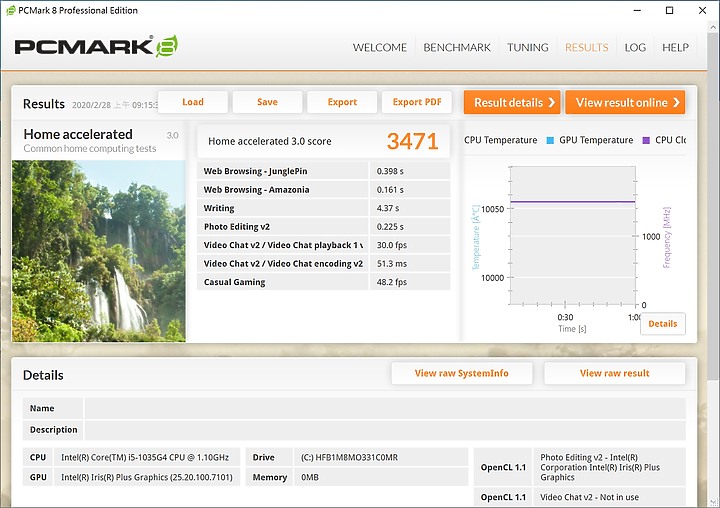Select the Casual Gaming row
The height and width of the screenshot is (508, 720).
click(324, 282)
